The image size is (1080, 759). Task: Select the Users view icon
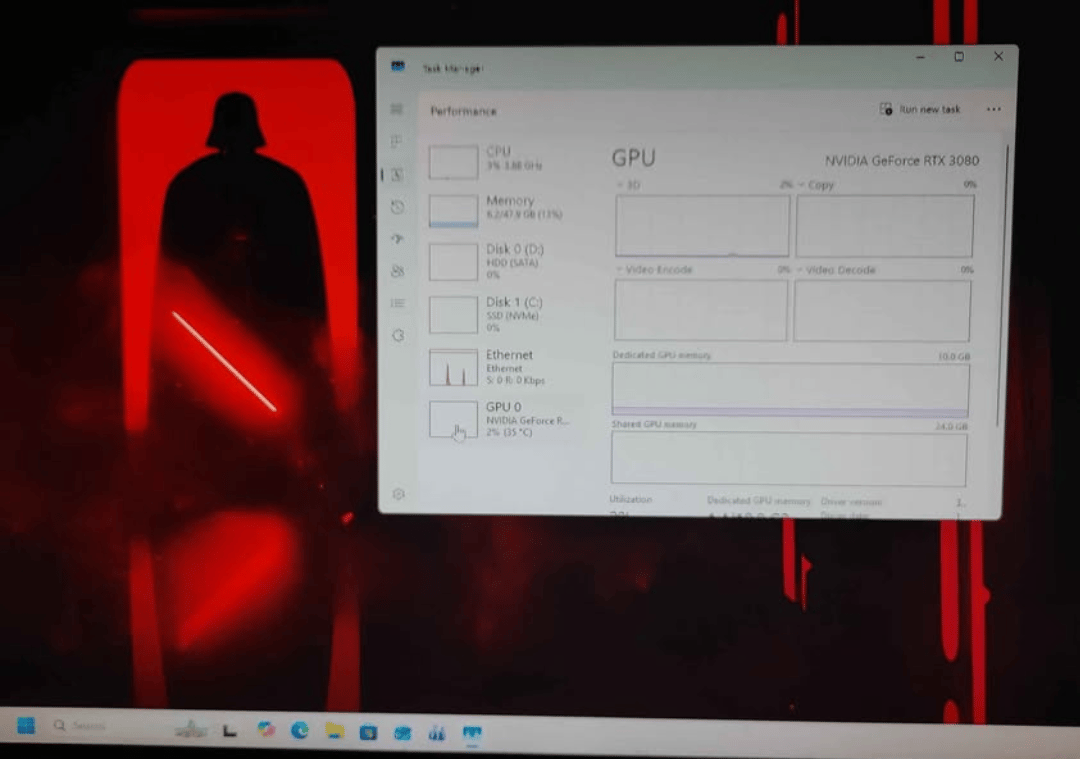pyautogui.click(x=398, y=271)
